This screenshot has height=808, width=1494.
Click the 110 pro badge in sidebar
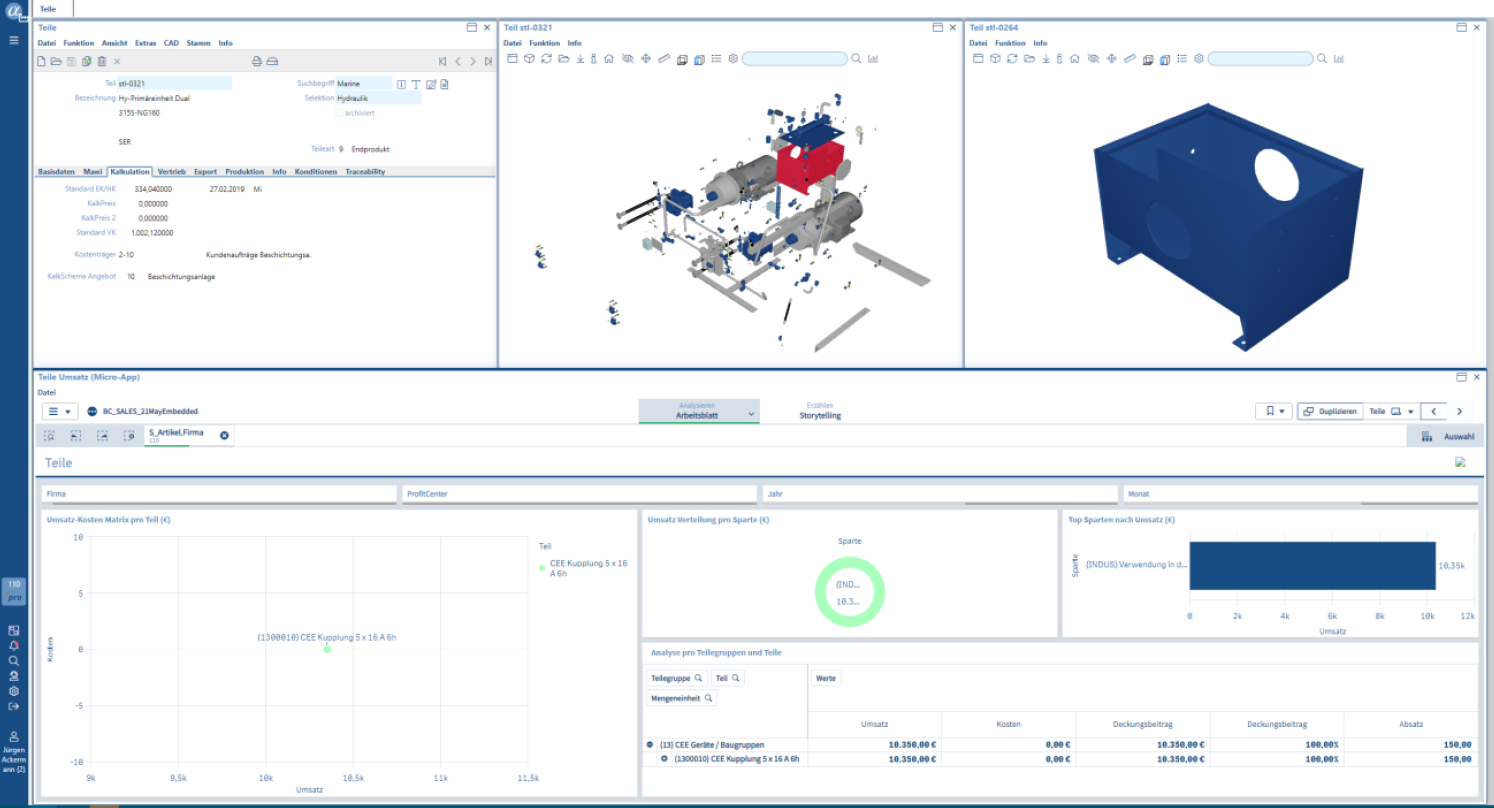pyautogui.click(x=14, y=590)
